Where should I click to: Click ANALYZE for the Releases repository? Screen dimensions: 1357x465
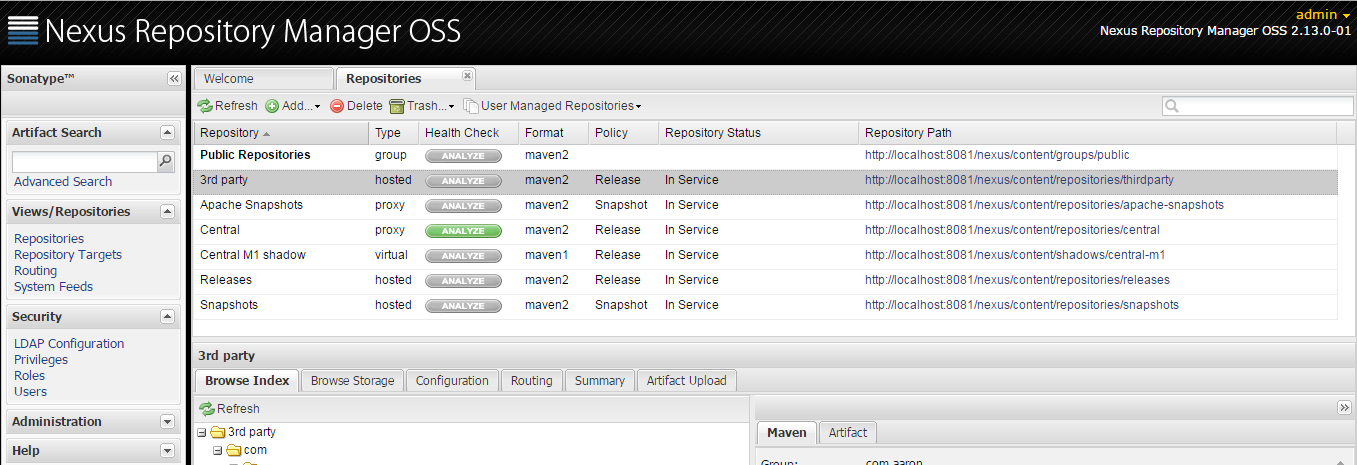pos(463,280)
